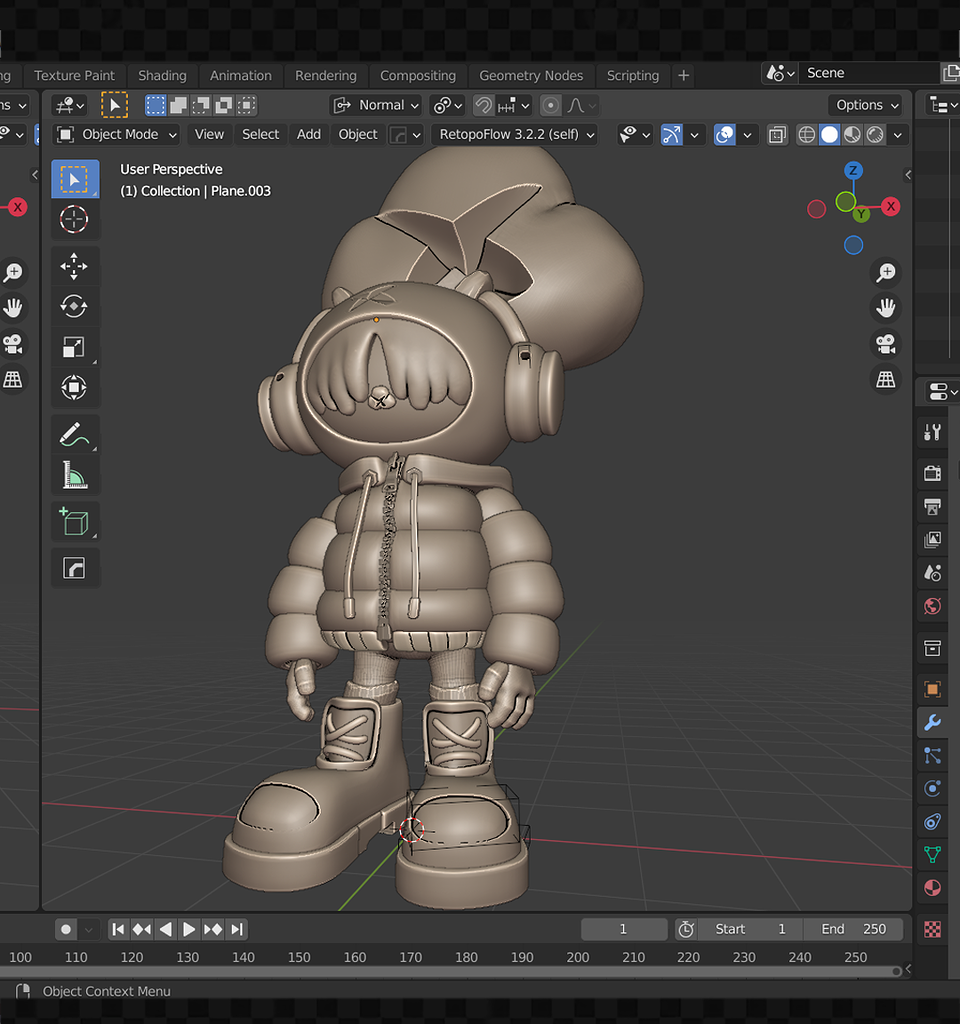This screenshot has height=1024, width=960.
Task: Open the View Layer properties tab
Action: (933, 539)
